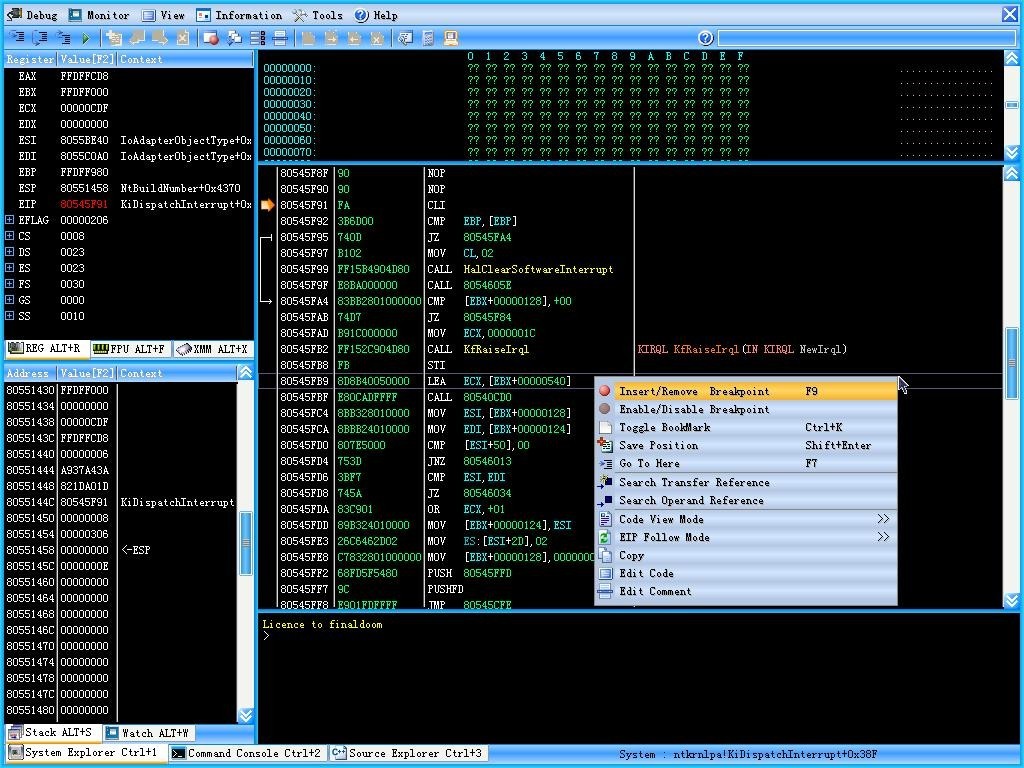
Task: Click the blue help question mark icon
Action: [x=705, y=38]
